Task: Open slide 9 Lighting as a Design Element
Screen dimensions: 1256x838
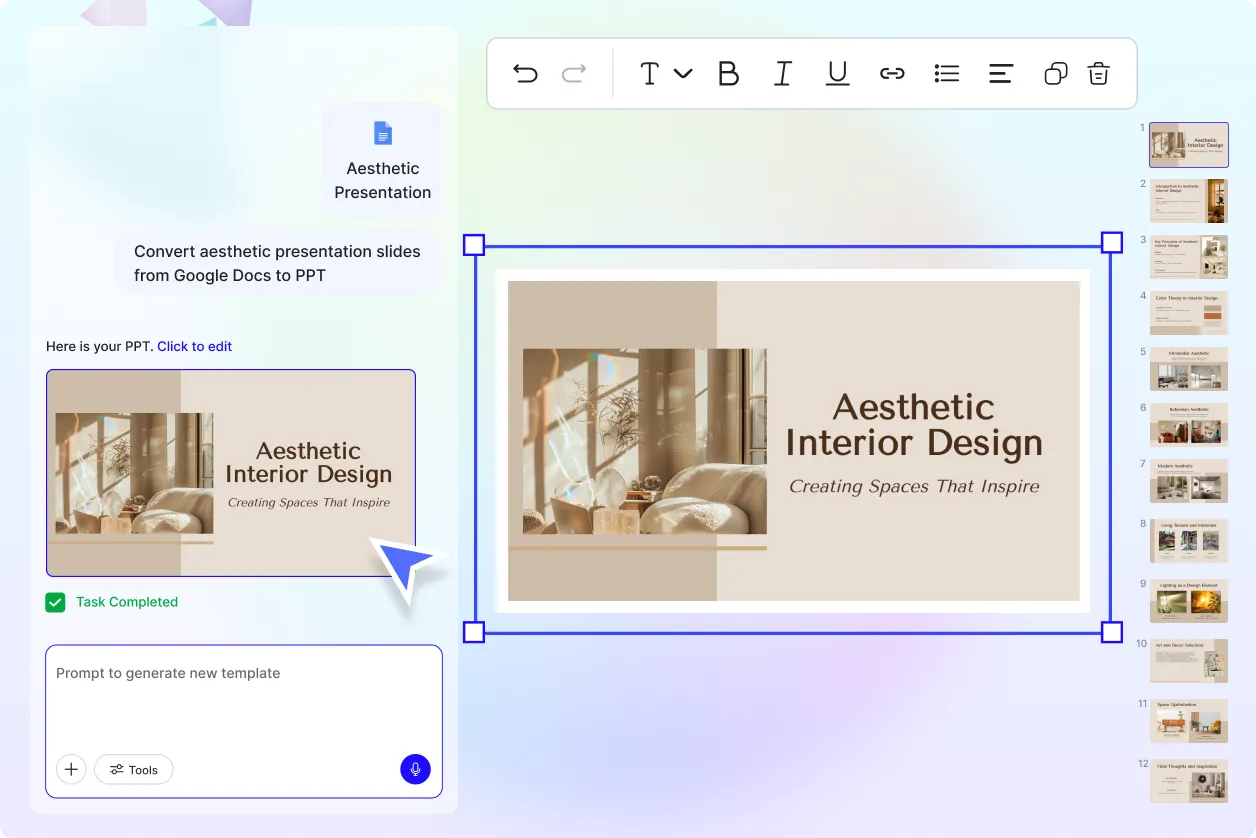Action: click(x=1189, y=601)
